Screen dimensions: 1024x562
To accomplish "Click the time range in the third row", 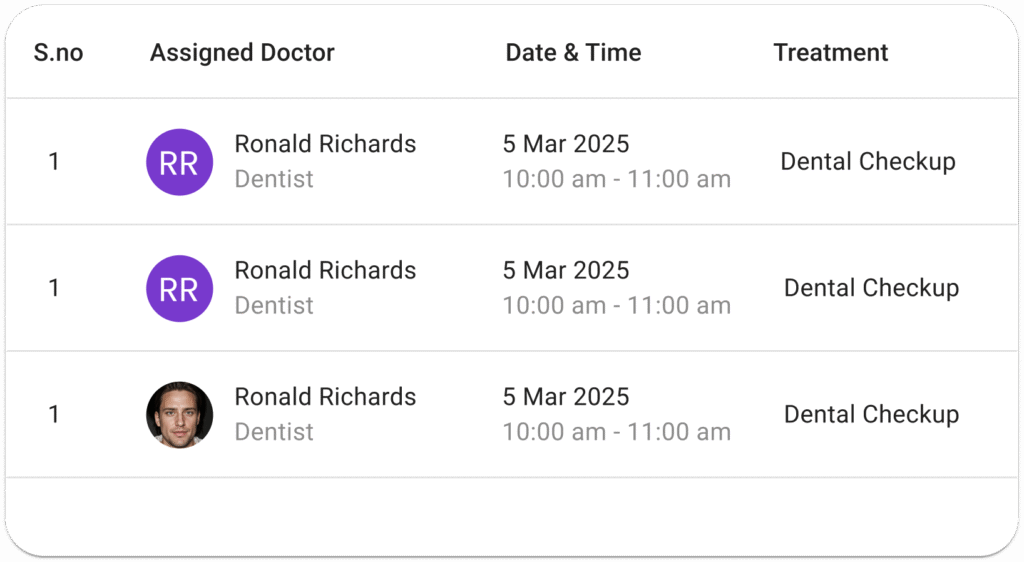I will click(616, 432).
